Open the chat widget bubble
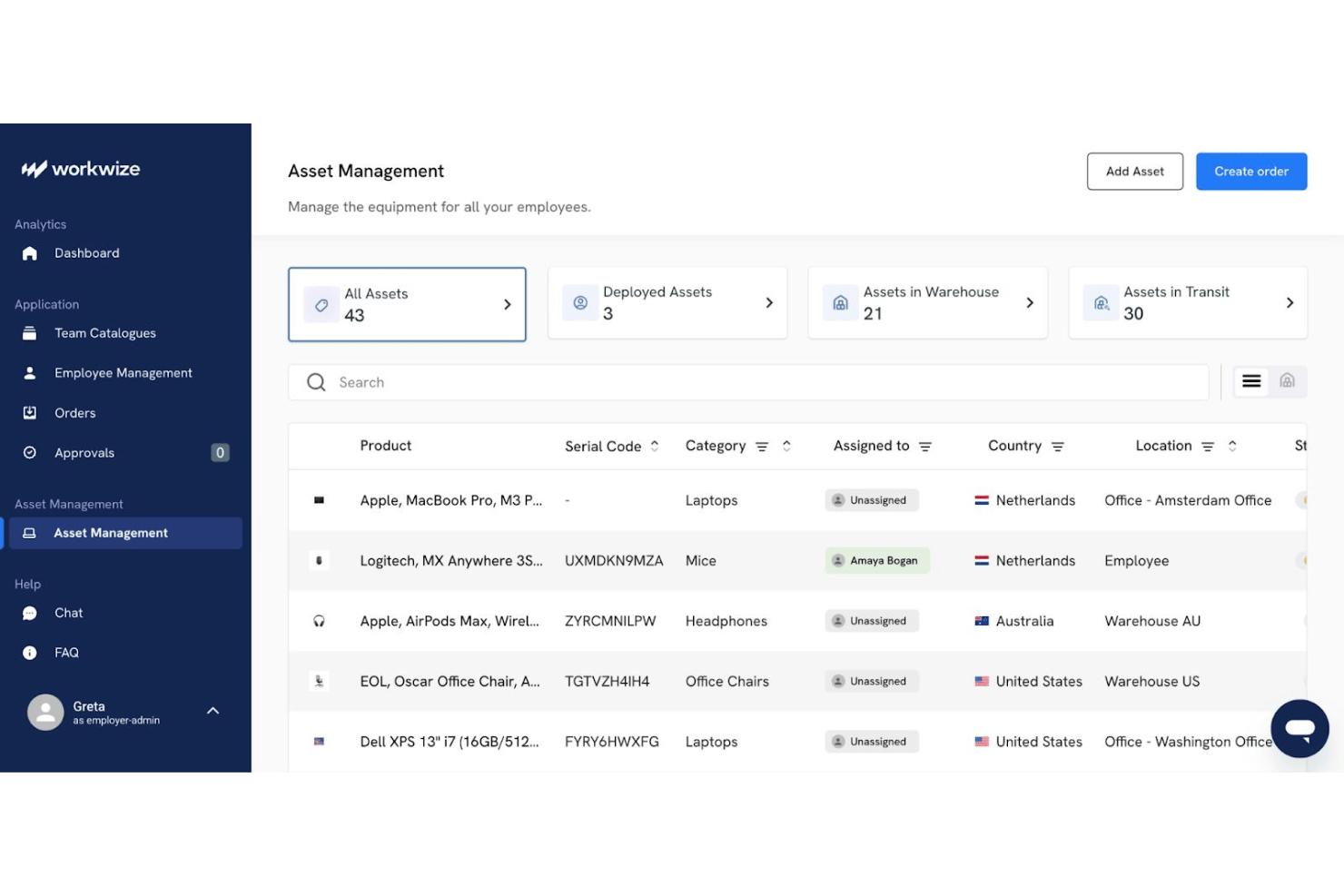 tap(1300, 728)
